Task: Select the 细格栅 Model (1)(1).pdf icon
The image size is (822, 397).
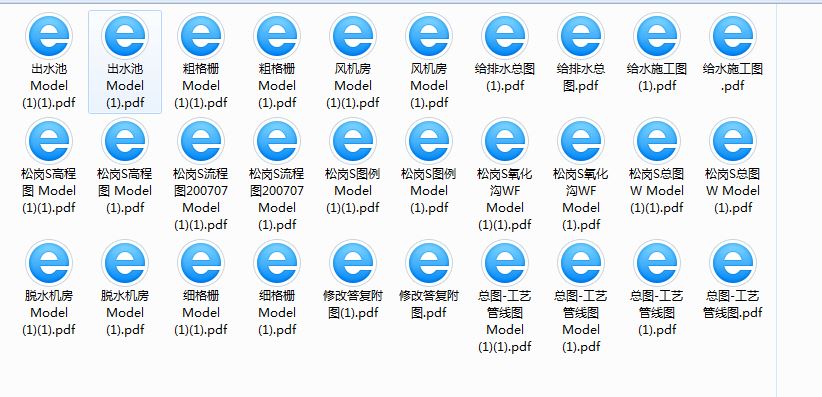Action: 201,263
